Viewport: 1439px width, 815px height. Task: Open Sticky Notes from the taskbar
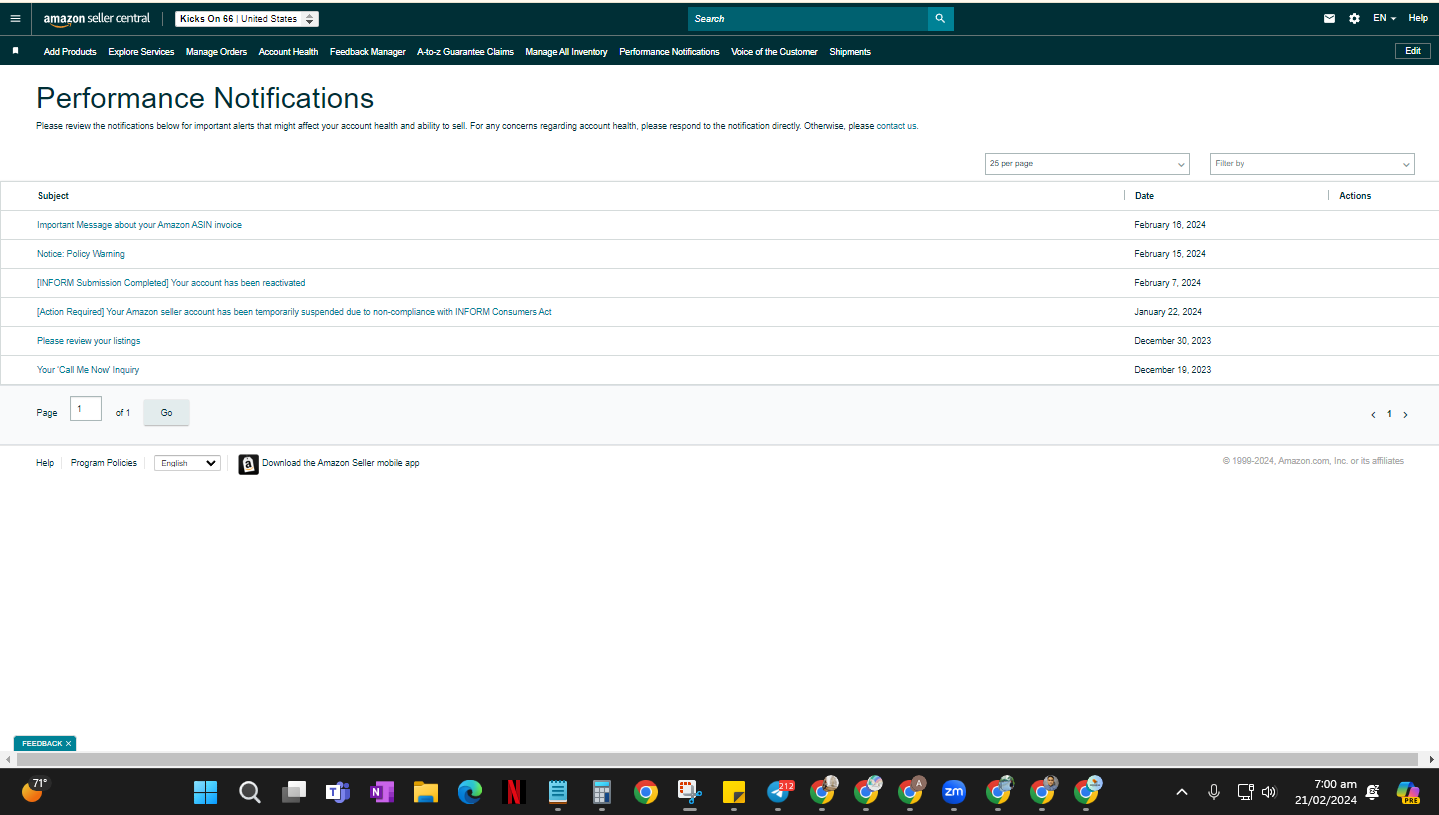click(x=734, y=792)
